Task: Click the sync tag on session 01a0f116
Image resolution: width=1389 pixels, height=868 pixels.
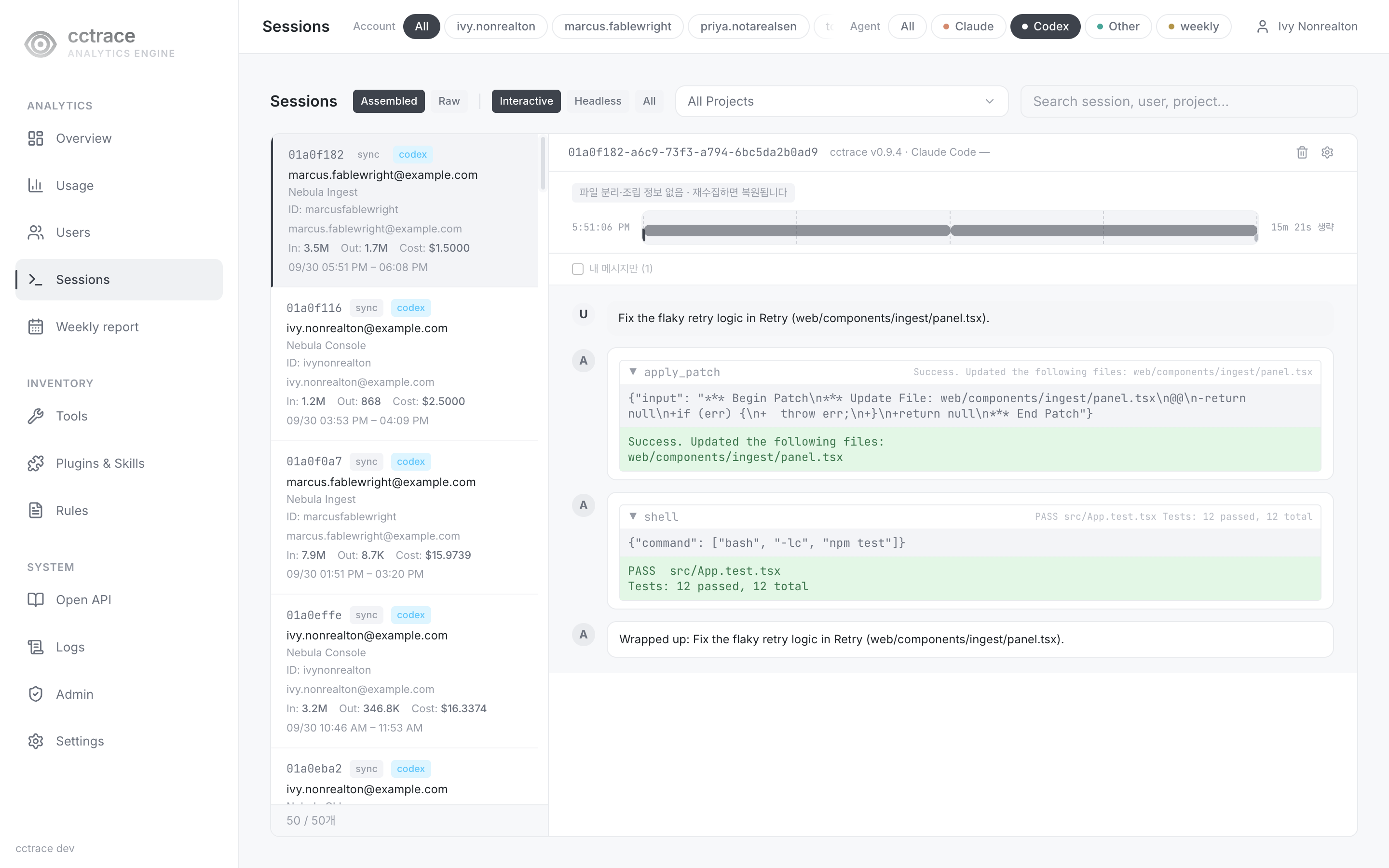Action: click(x=366, y=308)
